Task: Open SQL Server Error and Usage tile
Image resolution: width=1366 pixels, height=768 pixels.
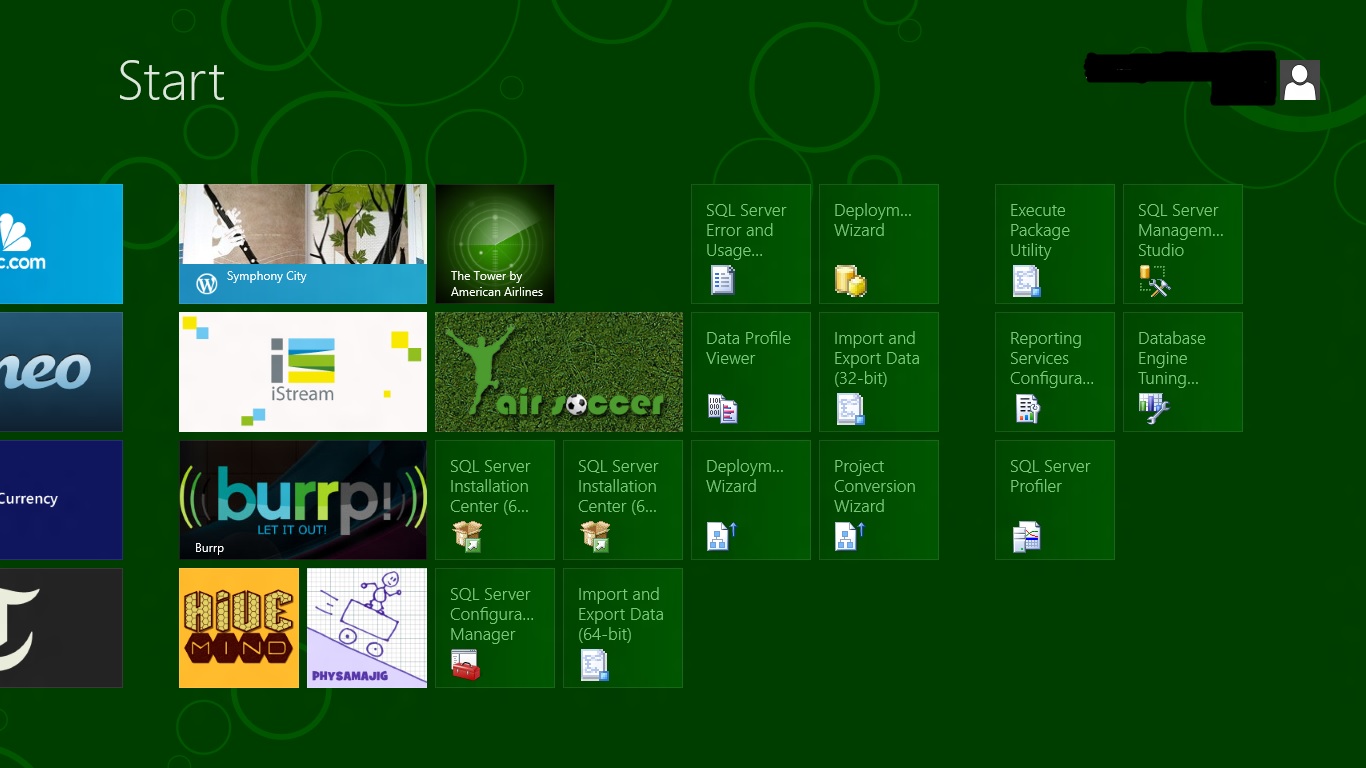Action: 750,243
